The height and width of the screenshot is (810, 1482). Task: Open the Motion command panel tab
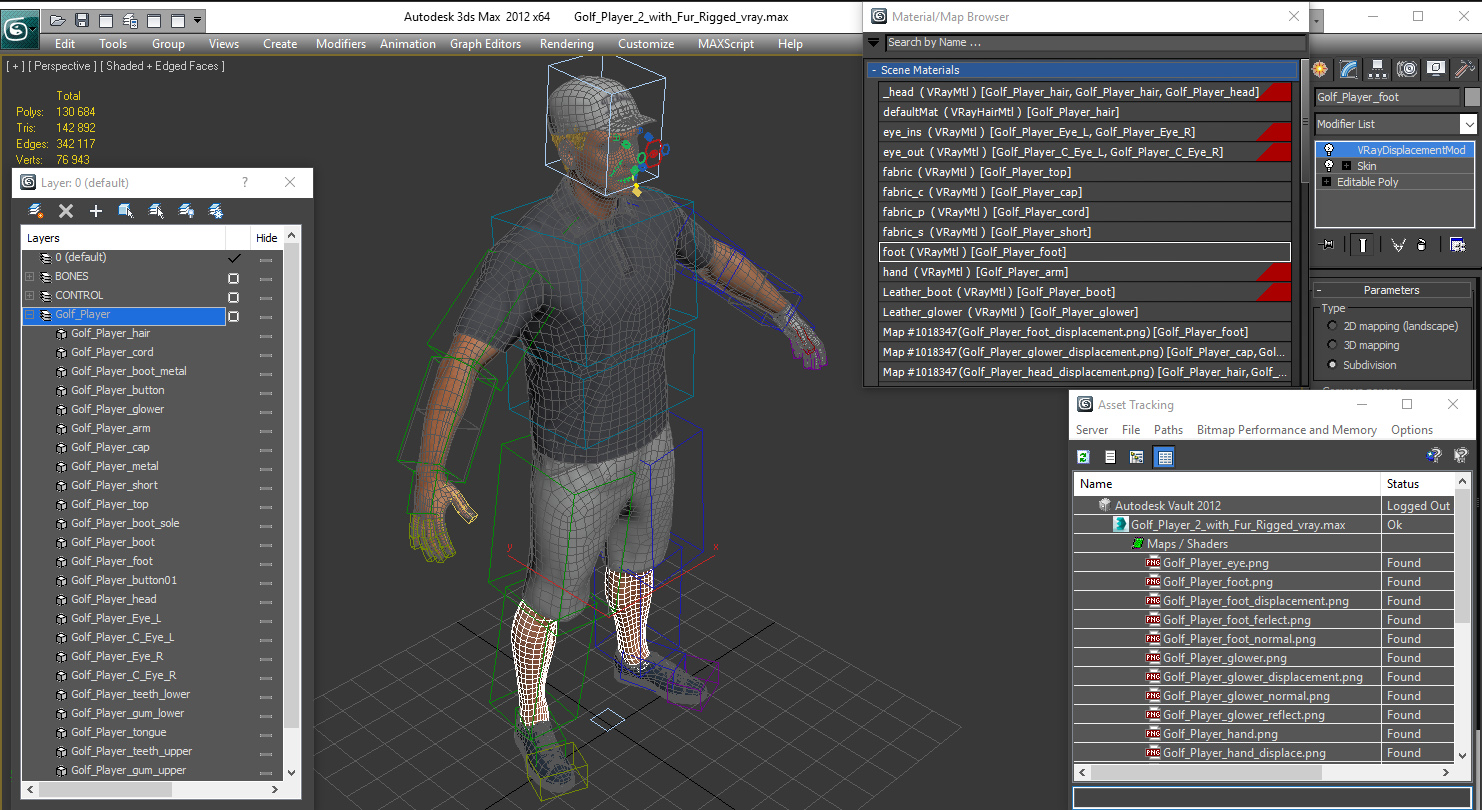coord(1407,69)
